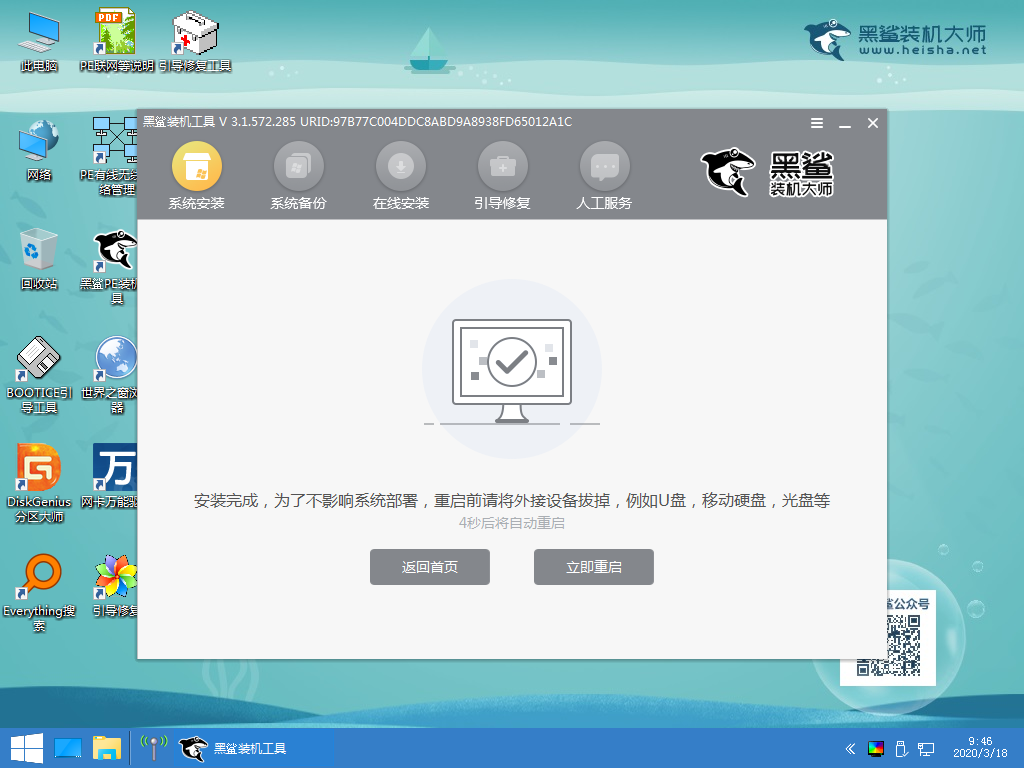Viewport: 1024px width, 768px height.
Task: Select PE联网等说明 PDF shortcut
Action: (x=116, y=40)
